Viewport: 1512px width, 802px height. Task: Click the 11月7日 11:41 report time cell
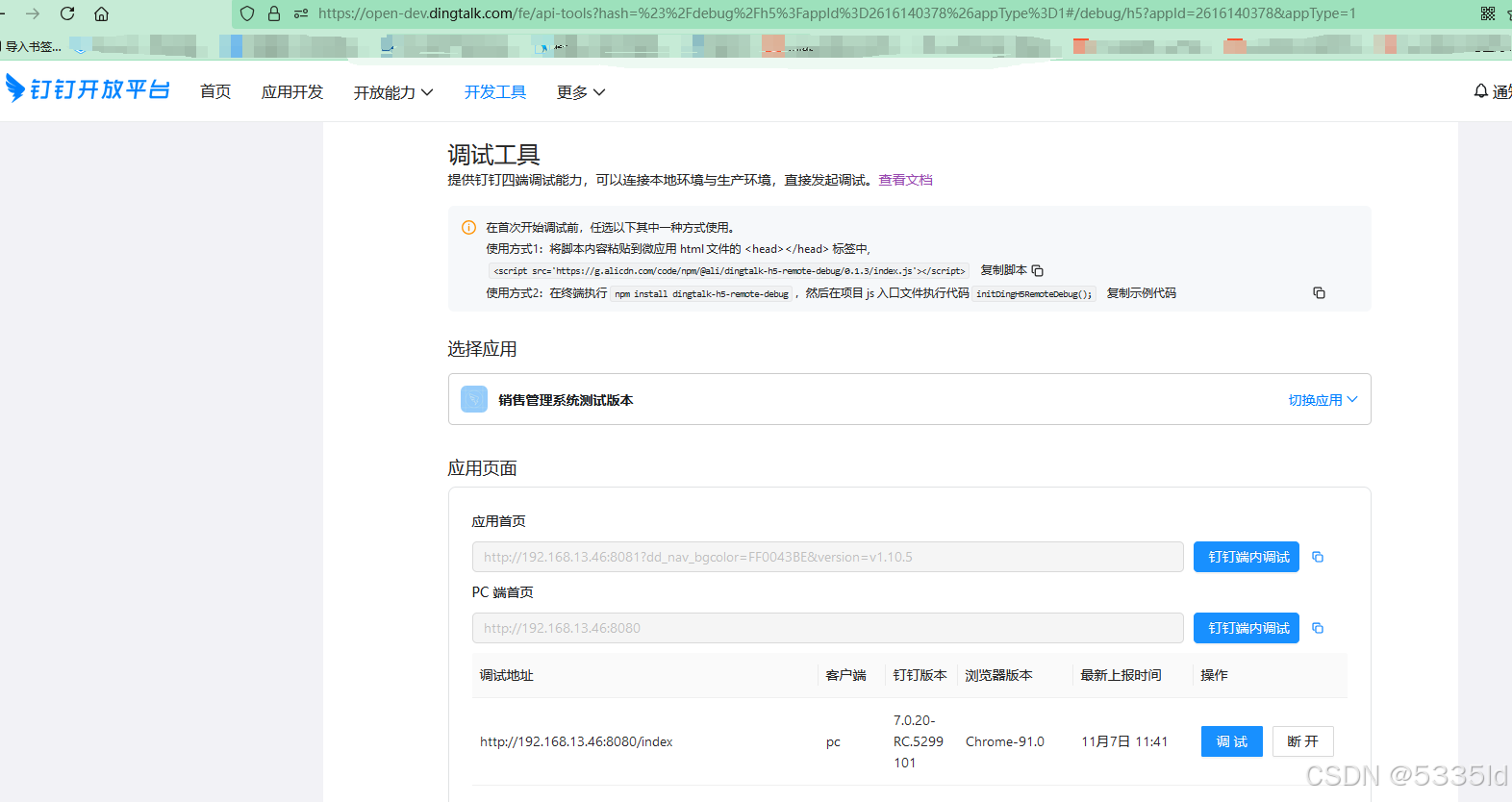point(1124,741)
